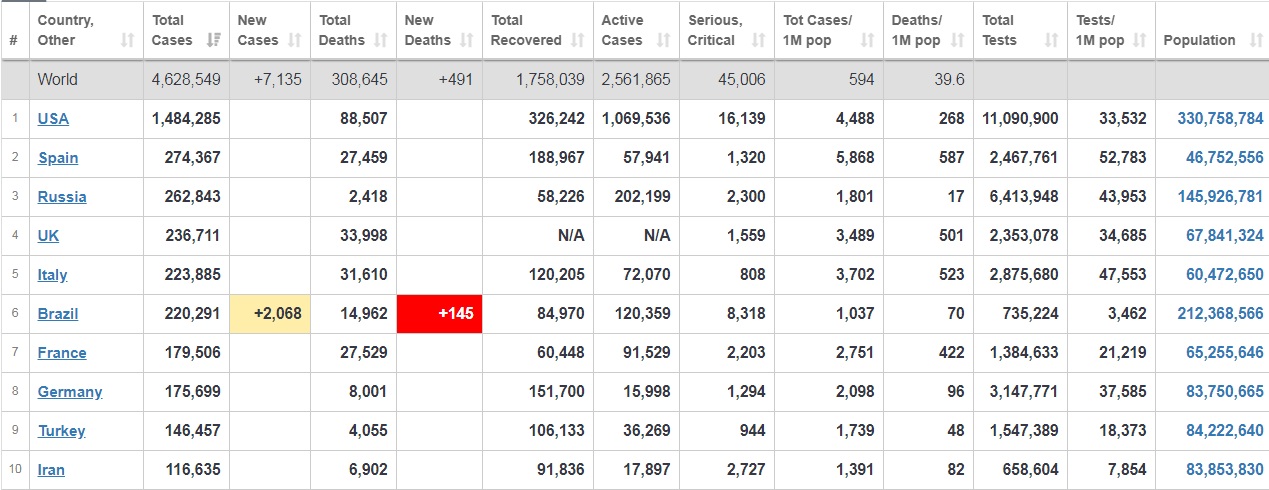The width and height of the screenshot is (1269, 490).
Task: Sort by Tests/1M pop column header
Action: pyautogui.click(x=1111, y=30)
